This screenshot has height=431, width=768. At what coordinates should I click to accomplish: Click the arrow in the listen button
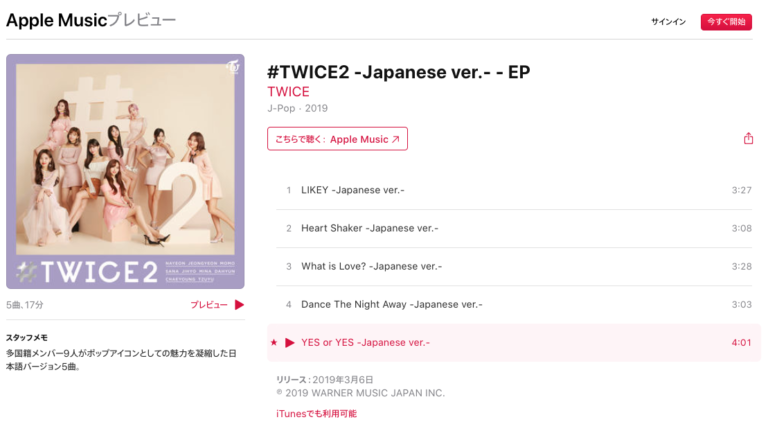(x=396, y=139)
